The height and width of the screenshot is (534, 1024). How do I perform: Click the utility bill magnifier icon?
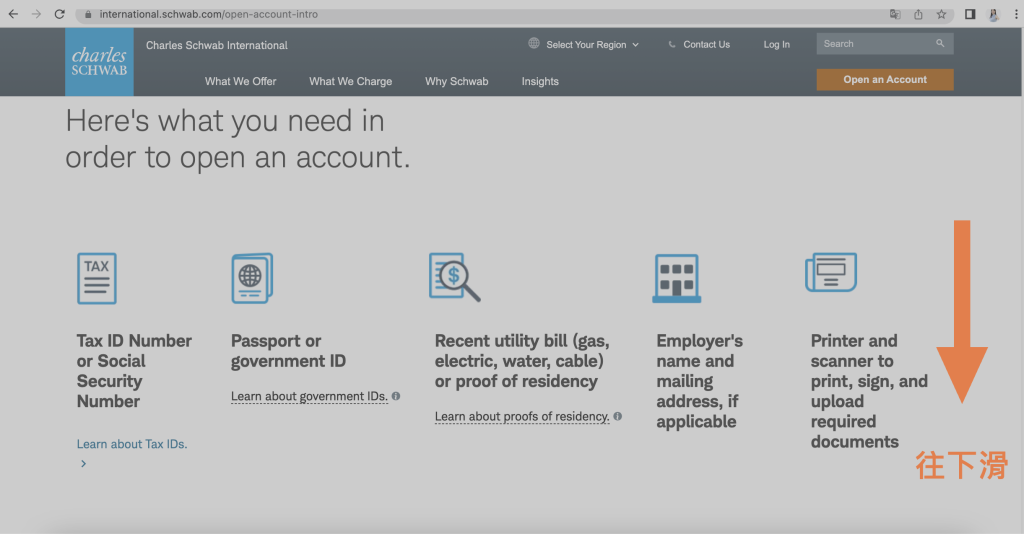(x=454, y=277)
